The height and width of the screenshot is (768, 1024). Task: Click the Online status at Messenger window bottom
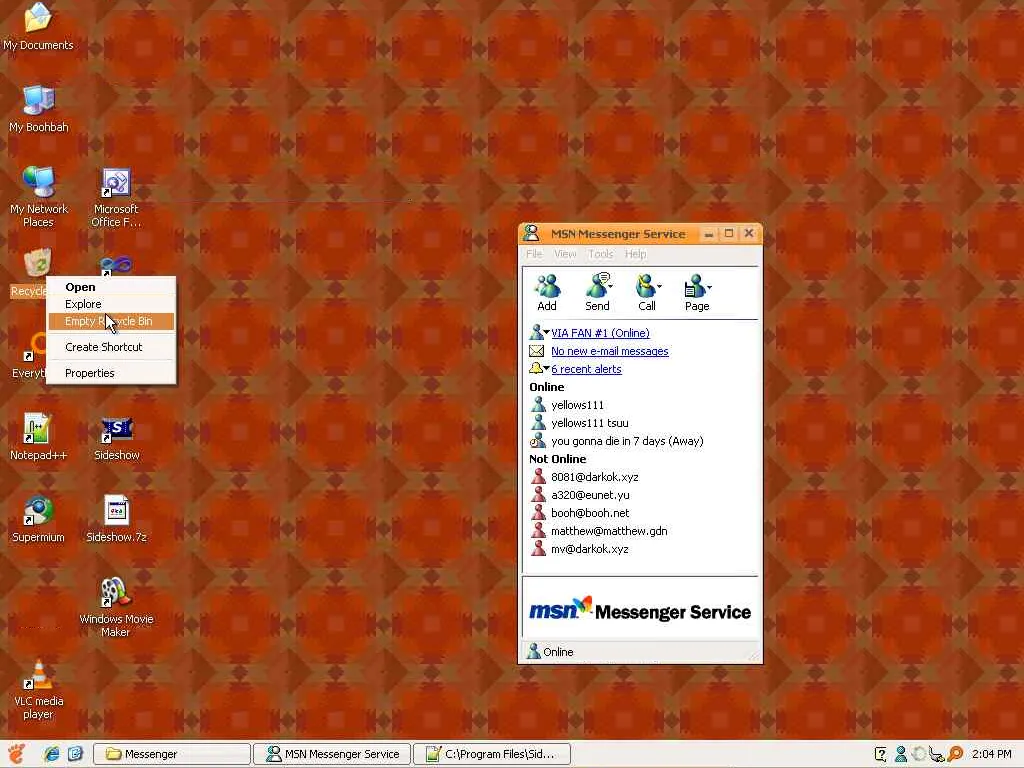coord(550,652)
